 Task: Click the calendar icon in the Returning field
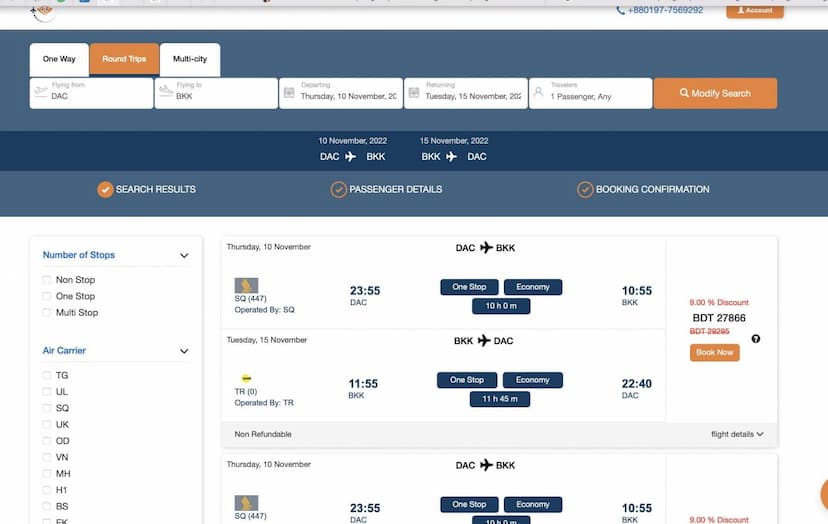click(414, 93)
